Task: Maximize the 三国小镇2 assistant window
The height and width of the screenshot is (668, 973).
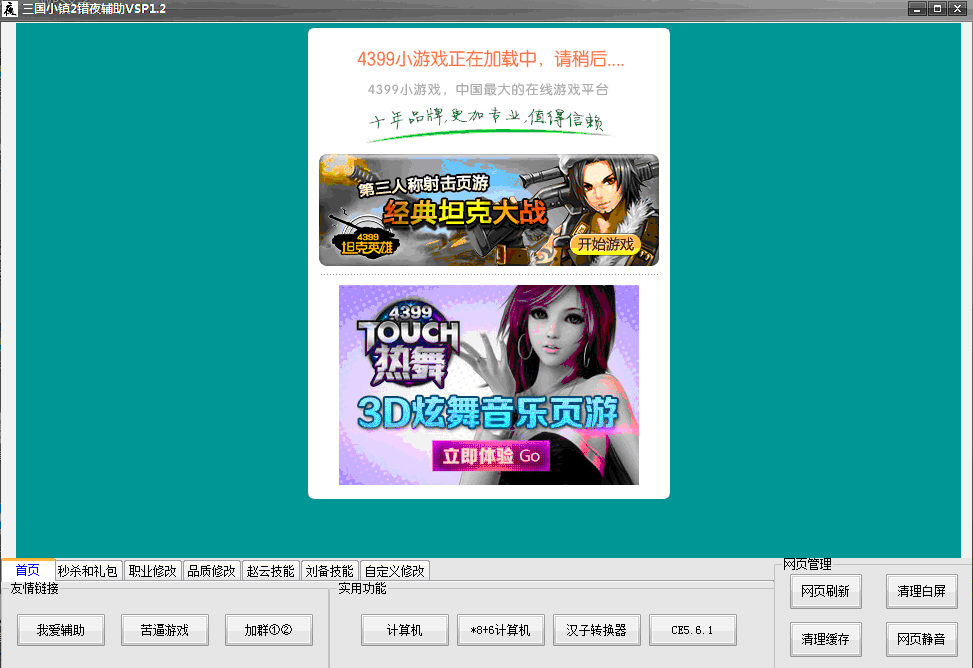Action: coord(938,9)
